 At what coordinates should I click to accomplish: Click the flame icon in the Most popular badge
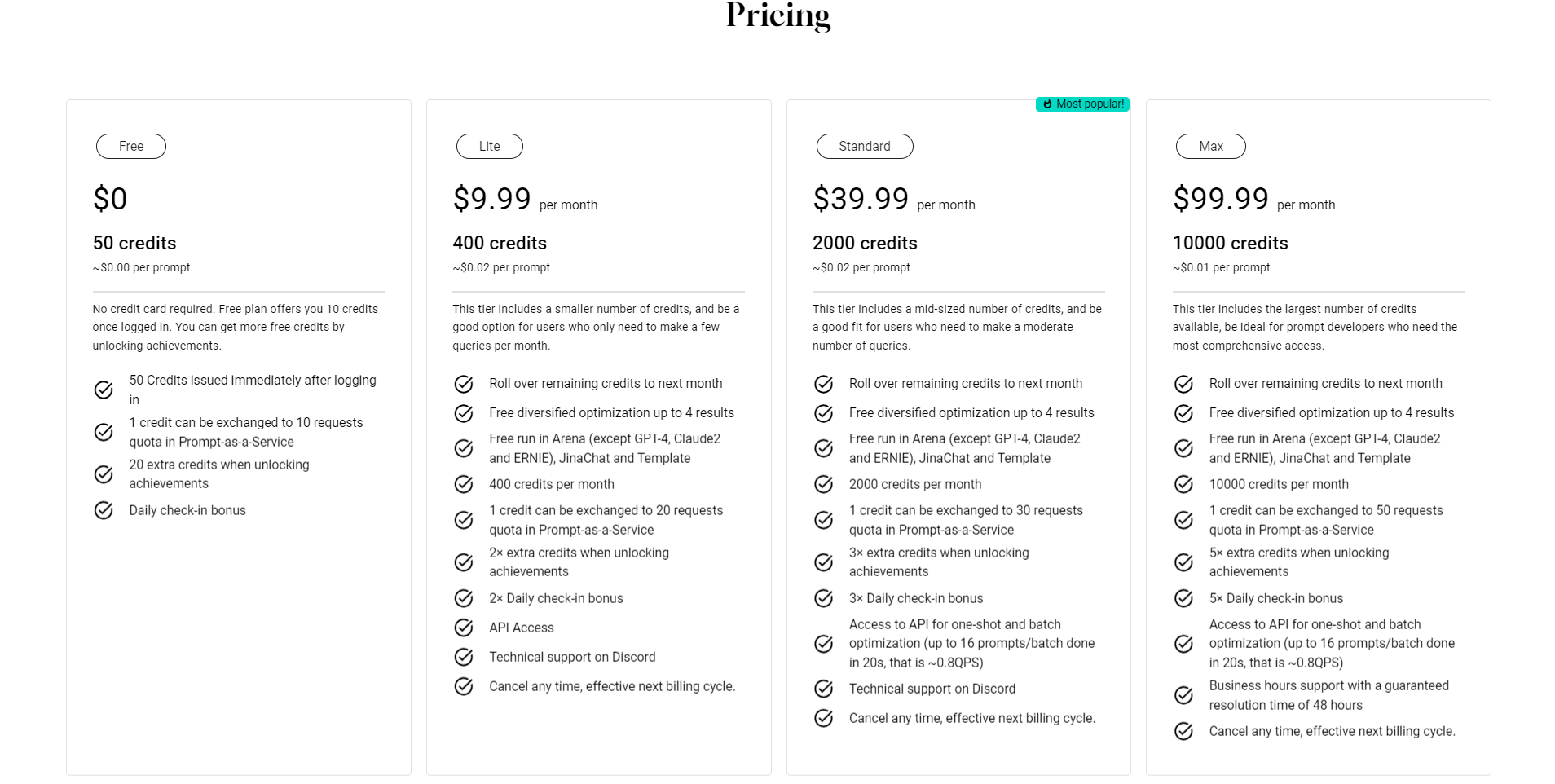pyautogui.click(x=1047, y=104)
